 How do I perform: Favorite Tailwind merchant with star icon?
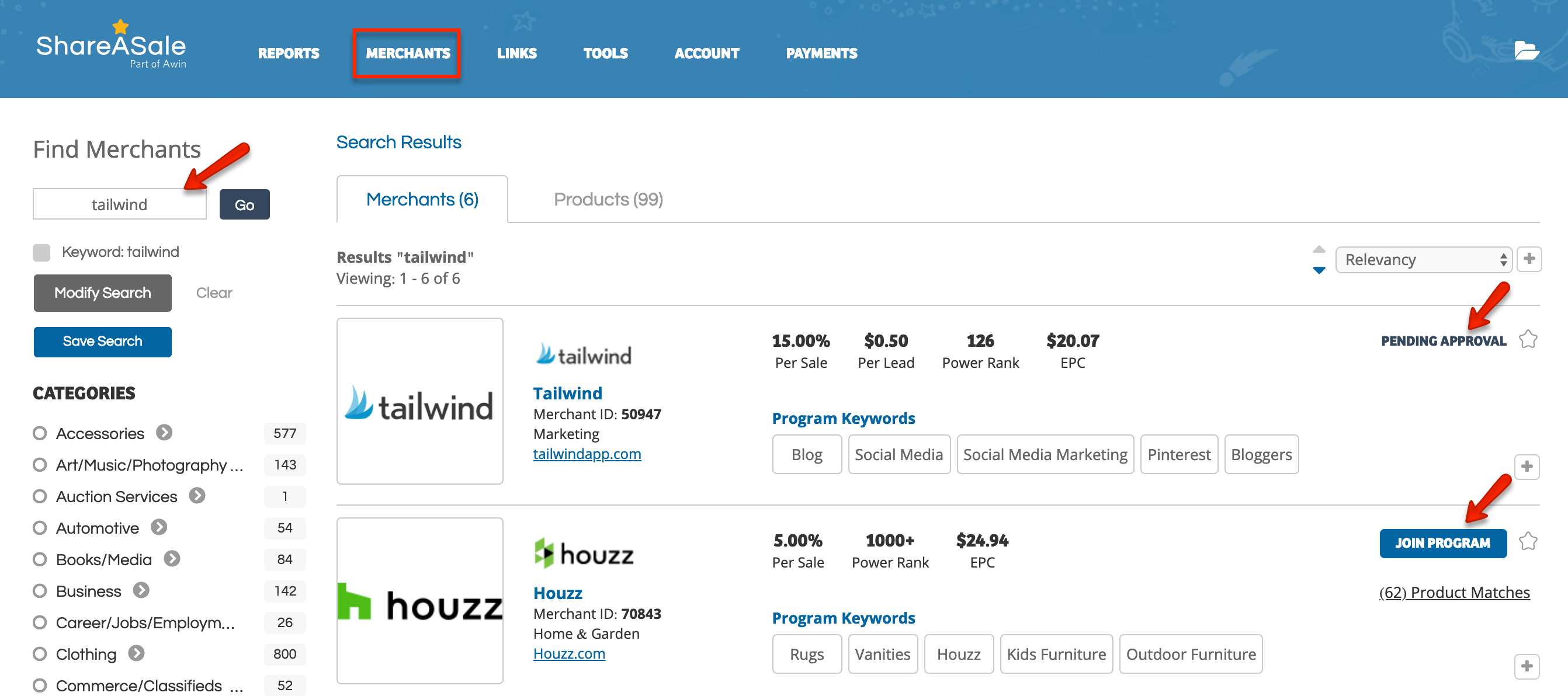pos(1528,339)
